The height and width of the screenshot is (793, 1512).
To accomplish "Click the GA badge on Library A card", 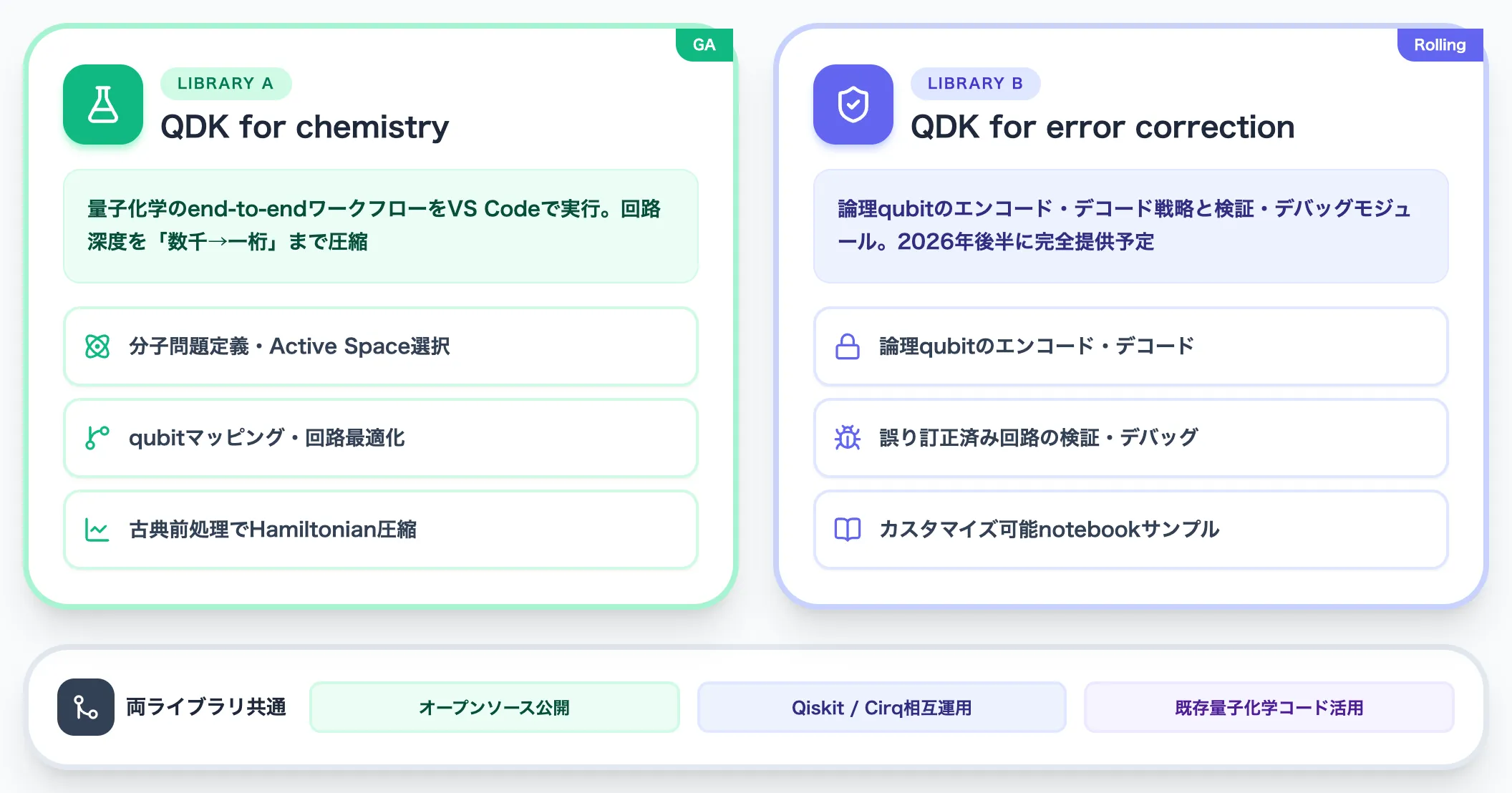I will coord(704,45).
